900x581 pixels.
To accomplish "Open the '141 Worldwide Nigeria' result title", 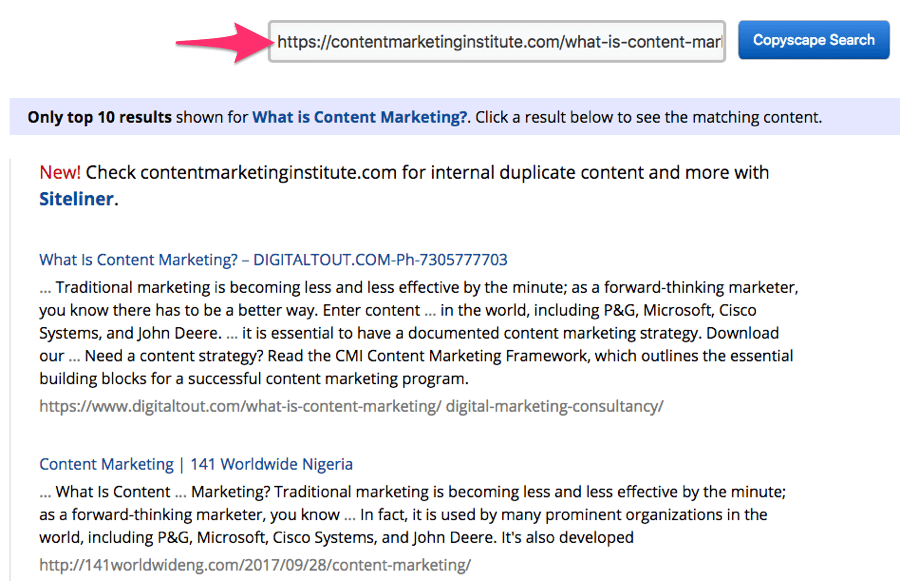I will pyautogui.click(x=196, y=464).
